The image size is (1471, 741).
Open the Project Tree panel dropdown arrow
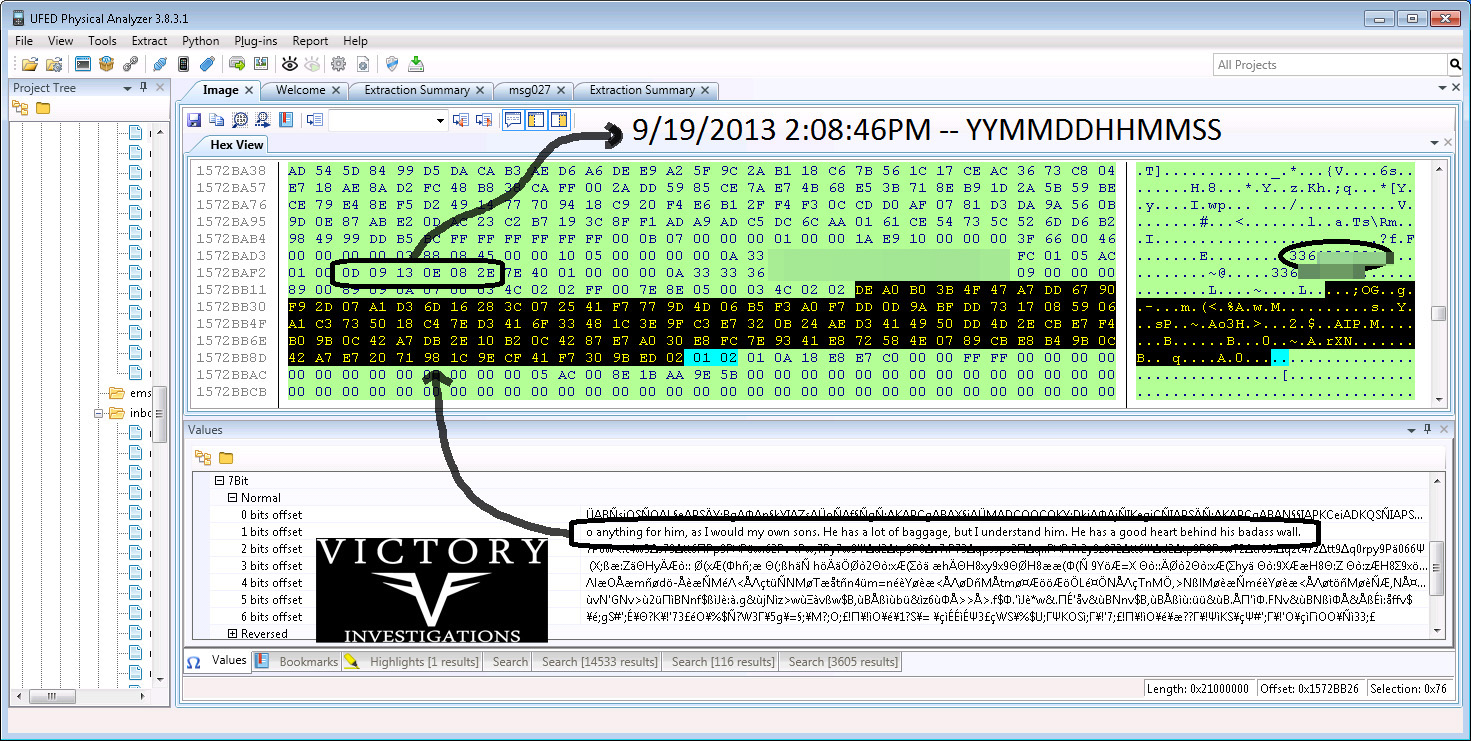pyautogui.click(x=127, y=88)
